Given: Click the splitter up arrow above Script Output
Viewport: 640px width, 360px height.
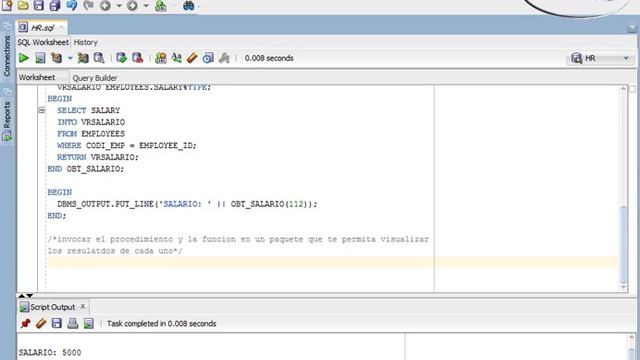Looking at the screenshot, I should click(22, 296).
